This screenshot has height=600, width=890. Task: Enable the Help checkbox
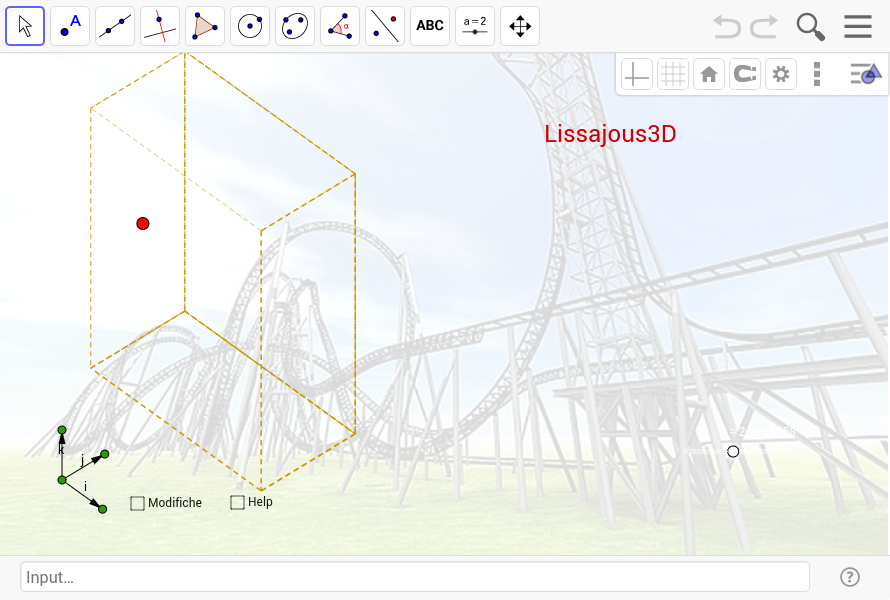pyautogui.click(x=237, y=502)
